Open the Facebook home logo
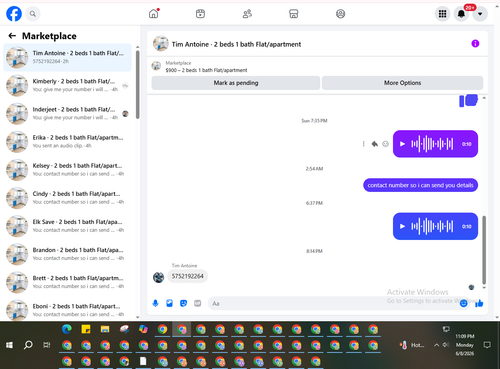The height and width of the screenshot is (369, 500). click(14, 14)
